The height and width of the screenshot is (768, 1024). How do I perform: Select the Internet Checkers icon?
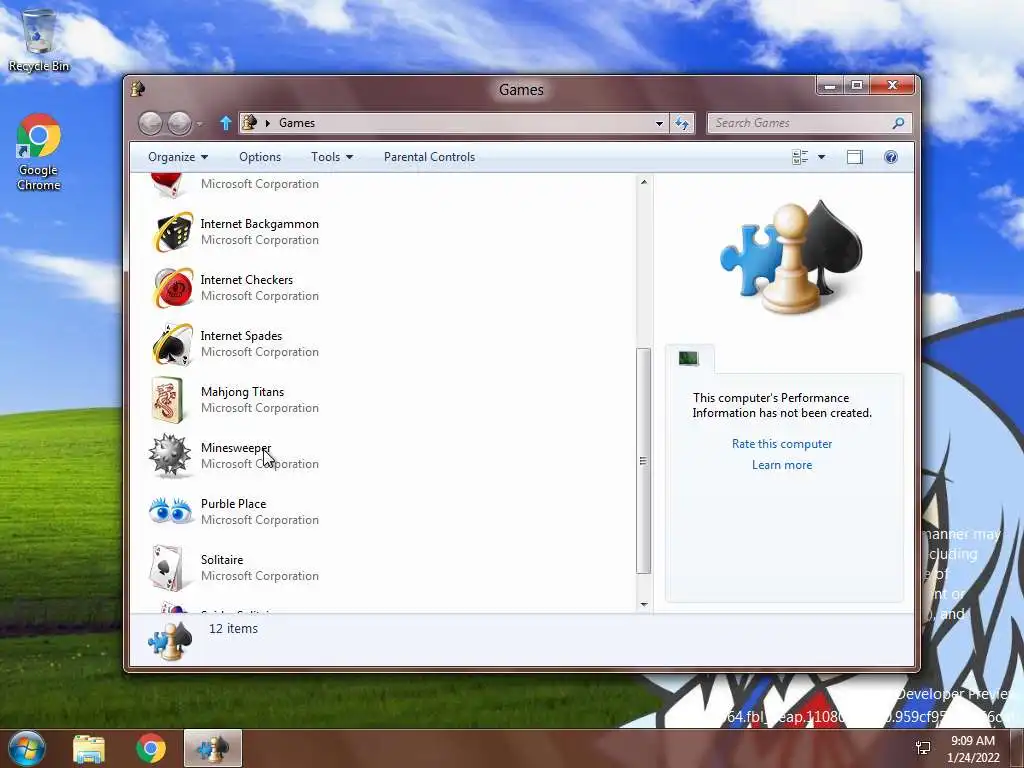click(x=173, y=287)
